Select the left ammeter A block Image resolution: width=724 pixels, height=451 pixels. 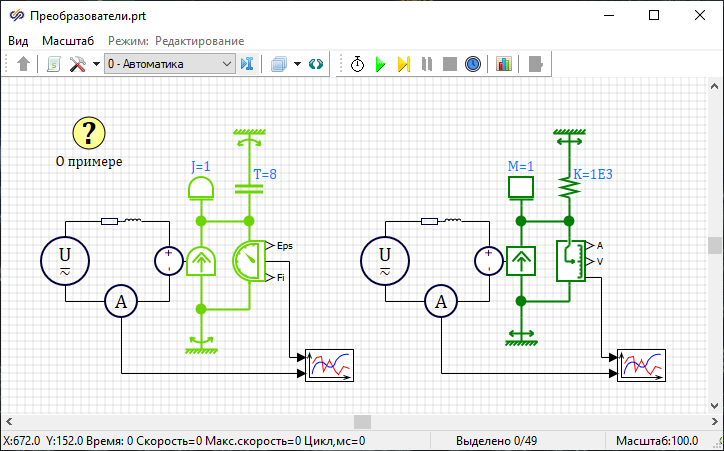click(x=121, y=300)
